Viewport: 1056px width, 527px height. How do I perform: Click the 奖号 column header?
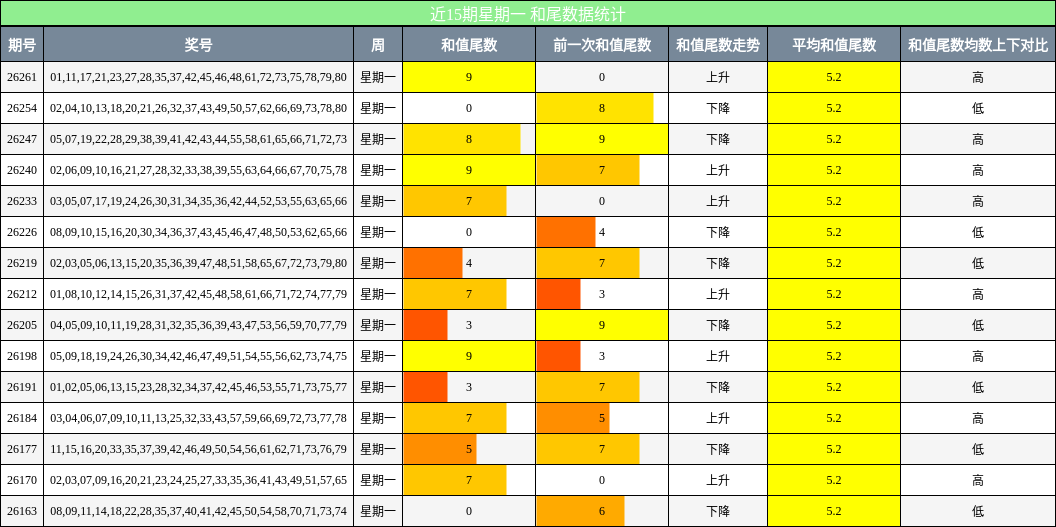pos(199,45)
